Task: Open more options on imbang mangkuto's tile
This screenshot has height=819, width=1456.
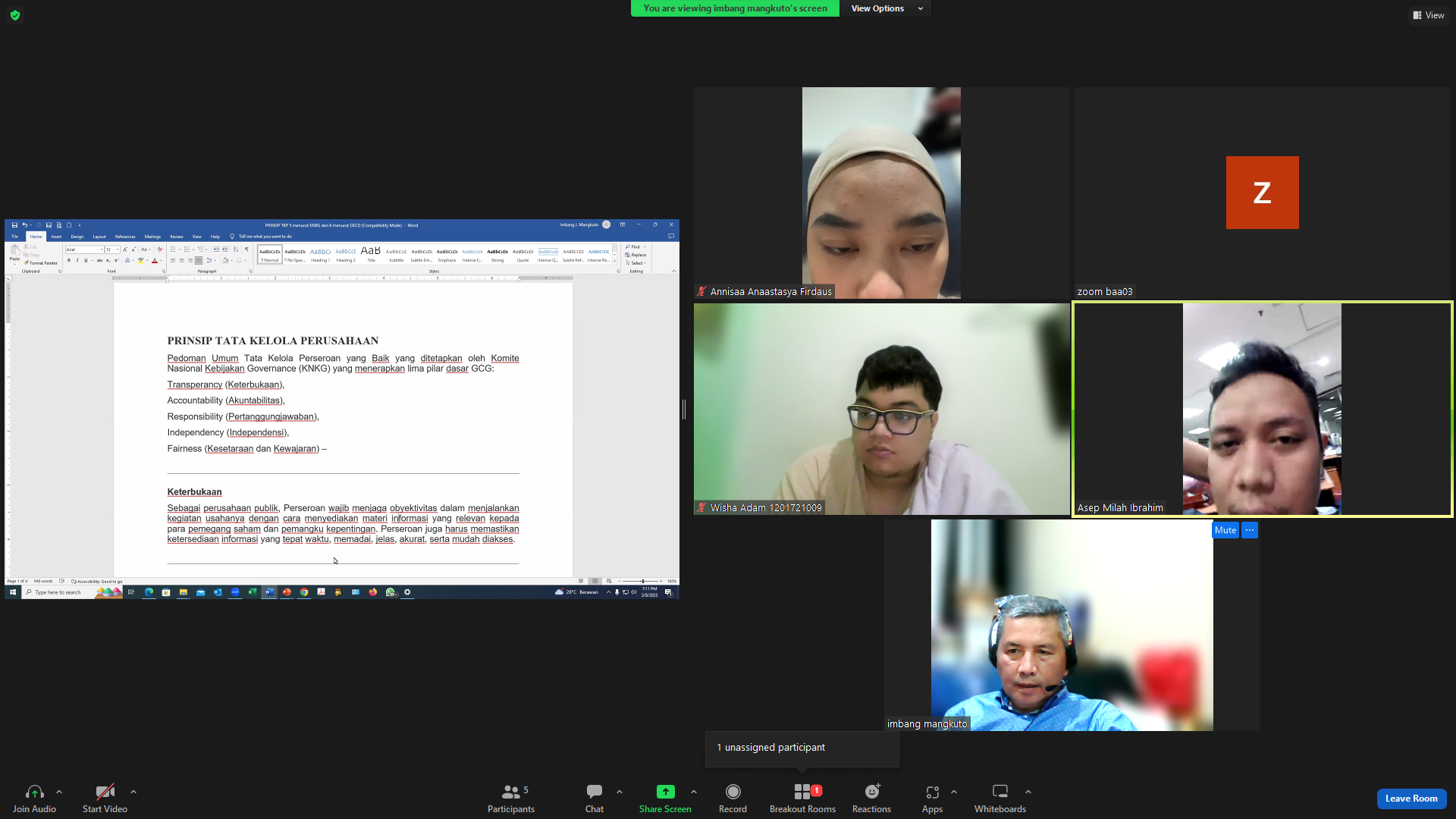Action: [x=1250, y=530]
